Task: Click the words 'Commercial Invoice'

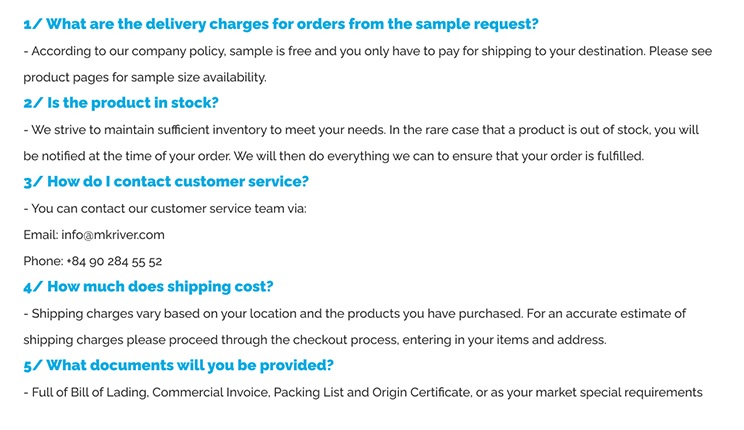Action: point(210,392)
